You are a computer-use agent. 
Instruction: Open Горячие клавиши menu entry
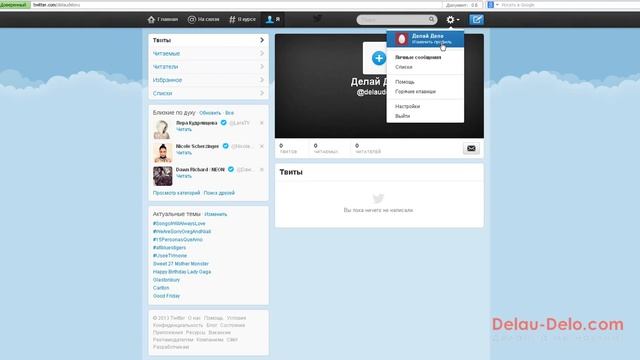click(x=415, y=91)
